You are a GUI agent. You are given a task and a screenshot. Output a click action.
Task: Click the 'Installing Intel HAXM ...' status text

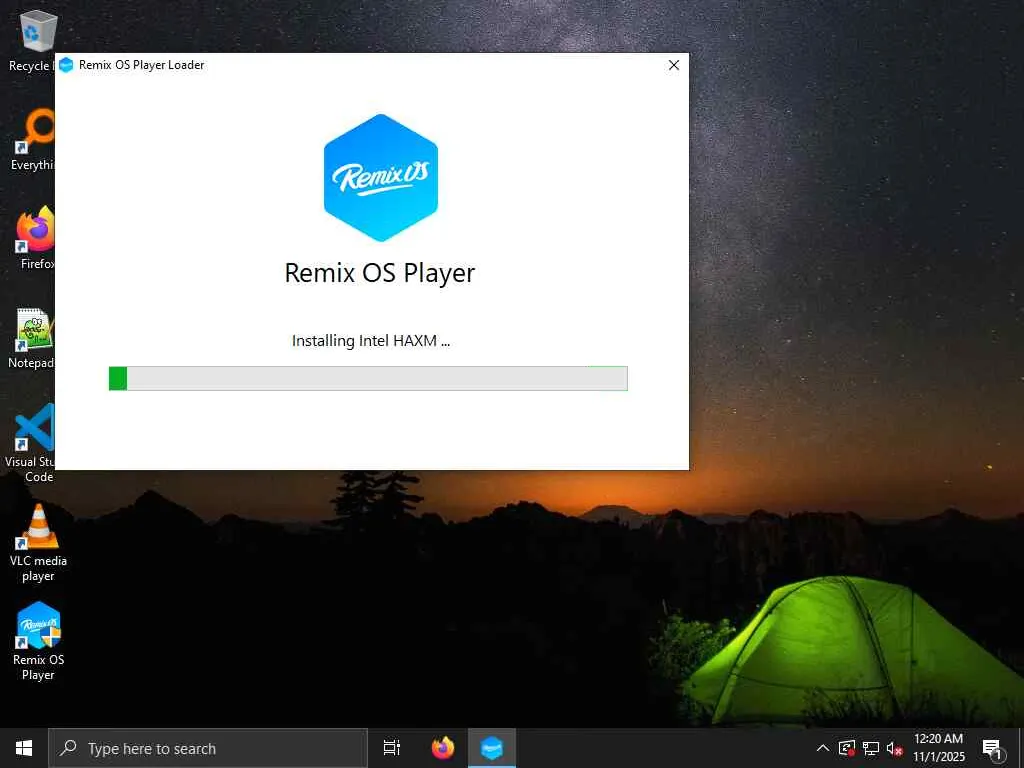pos(370,341)
